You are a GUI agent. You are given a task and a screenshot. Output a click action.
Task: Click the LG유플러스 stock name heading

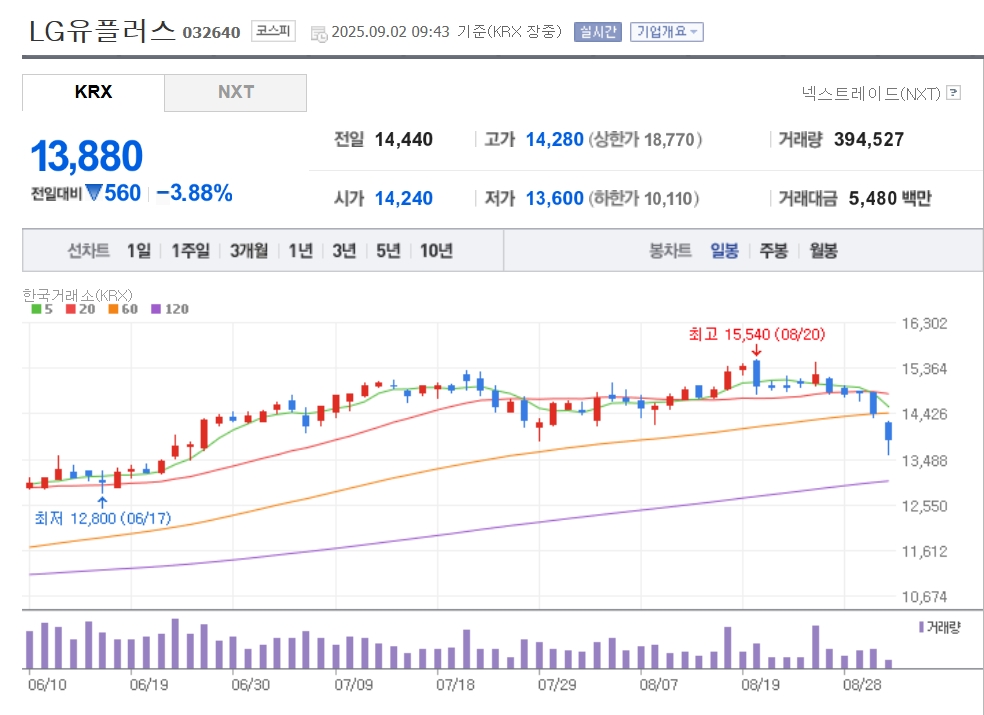point(102,31)
